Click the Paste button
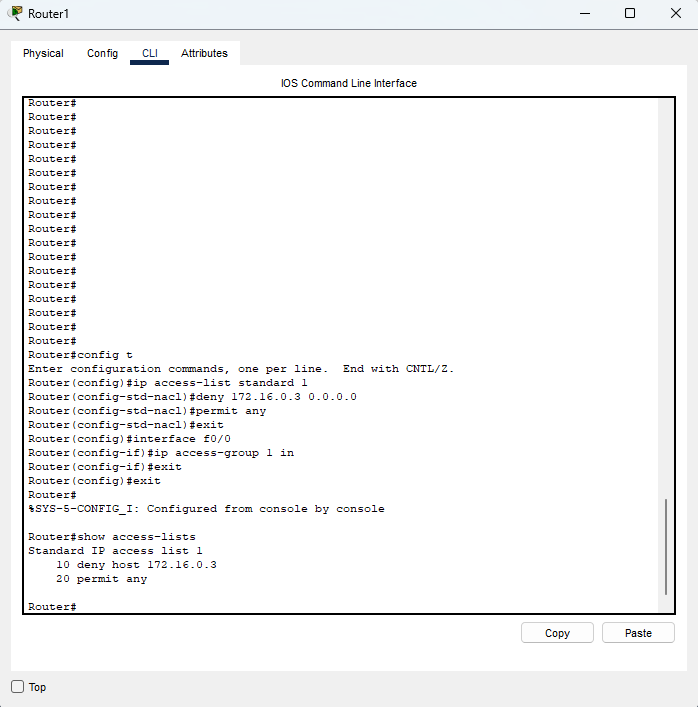 (x=638, y=633)
